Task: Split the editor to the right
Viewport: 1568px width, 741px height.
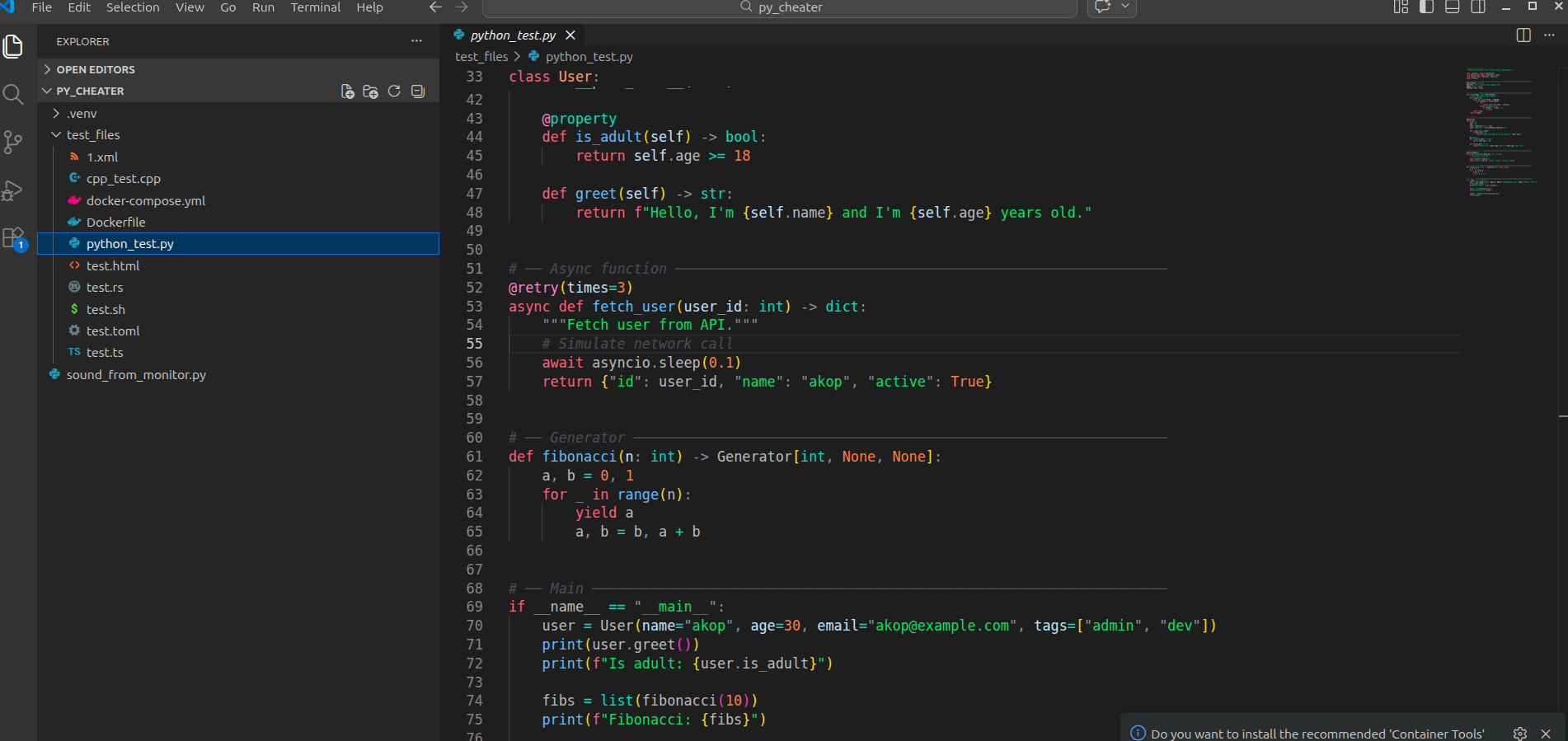Action: [x=1523, y=35]
